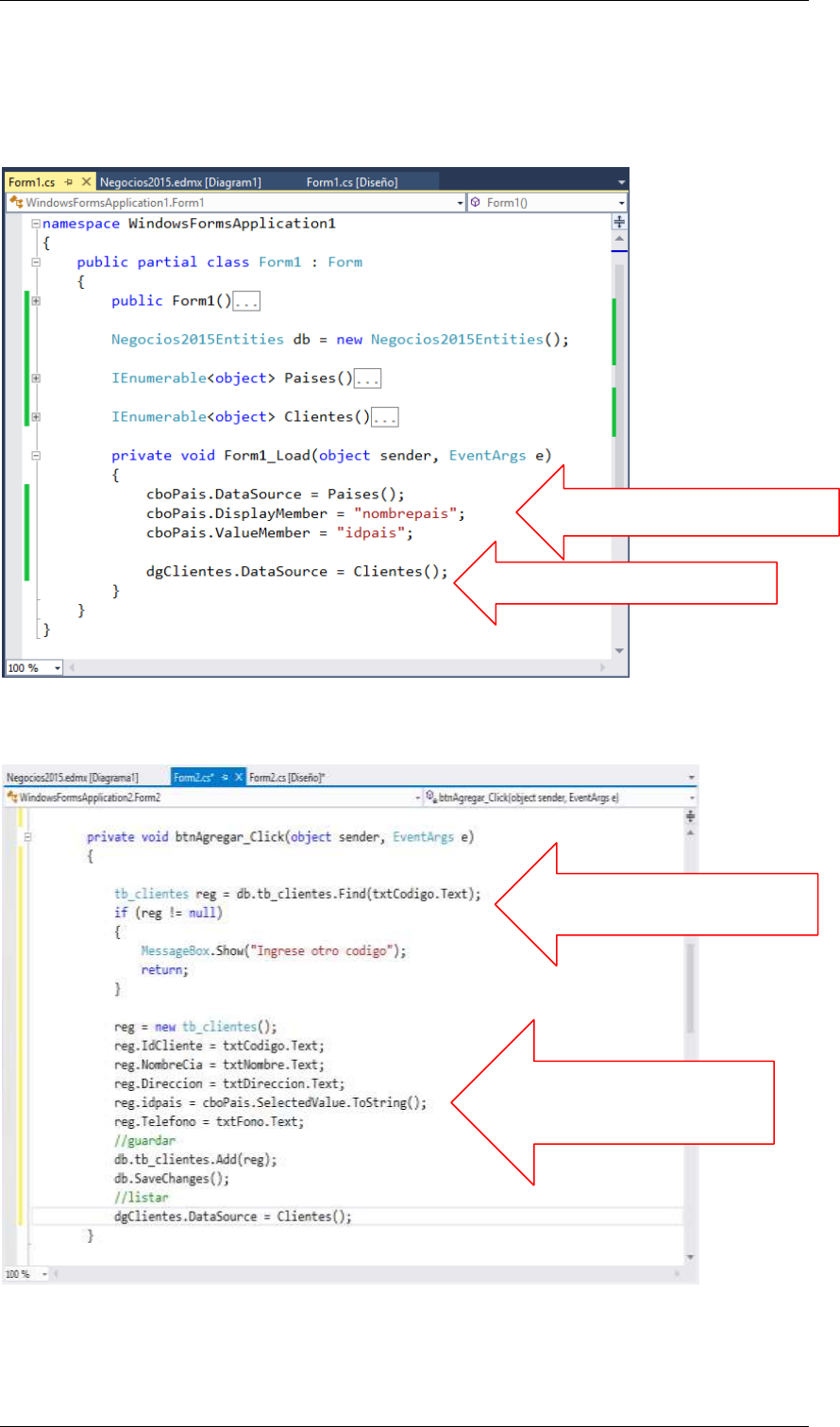Image resolution: width=840 pixels, height=1427 pixels.
Task: Click horizontal scroll right arrow in Form2.cs
Action: (678, 1273)
